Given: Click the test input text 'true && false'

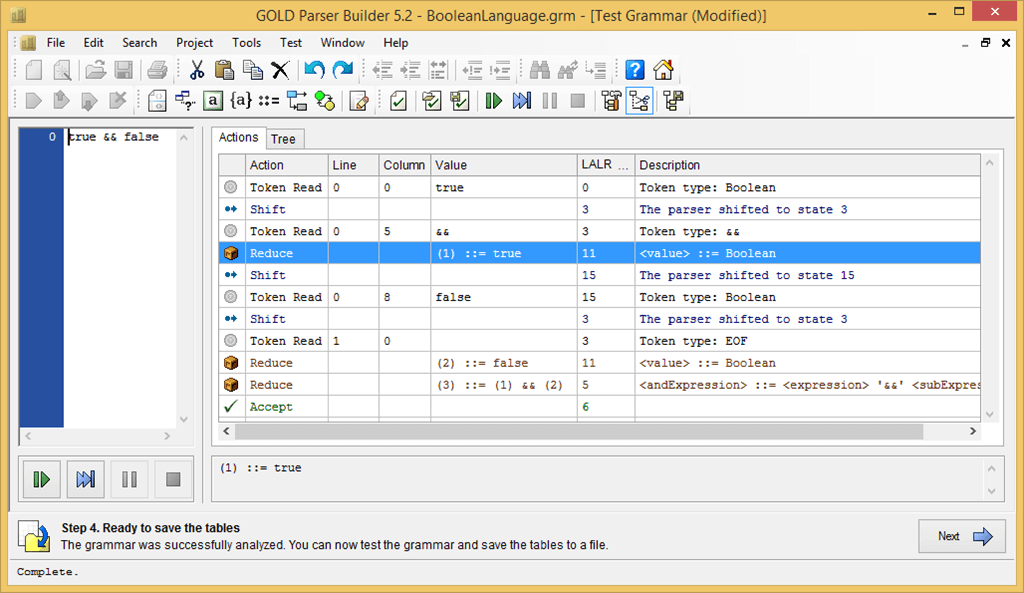Looking at the screenshot, I should click(x=114, y=137).
